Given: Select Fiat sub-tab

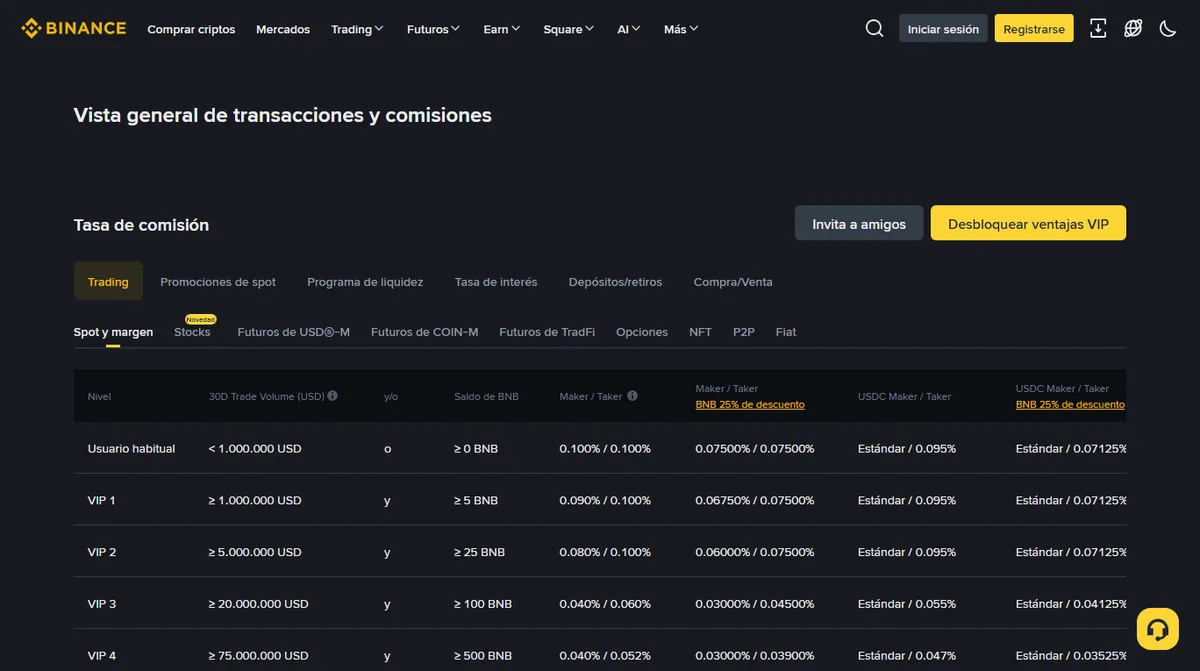Looking at the screenshot, I should pos(786,332).
